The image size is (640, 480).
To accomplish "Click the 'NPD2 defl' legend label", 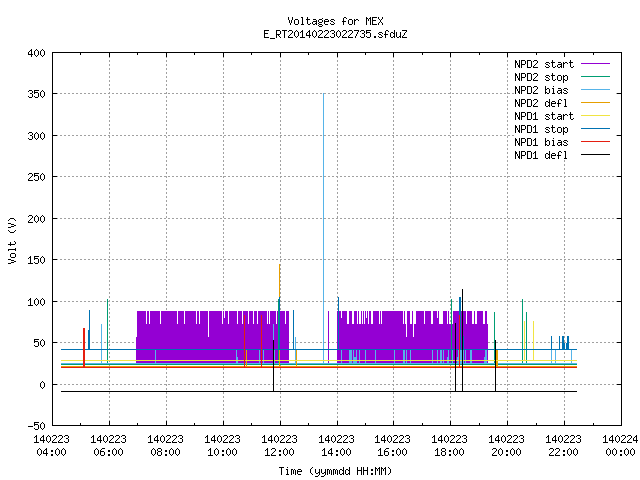I will (x=541, y=103).
